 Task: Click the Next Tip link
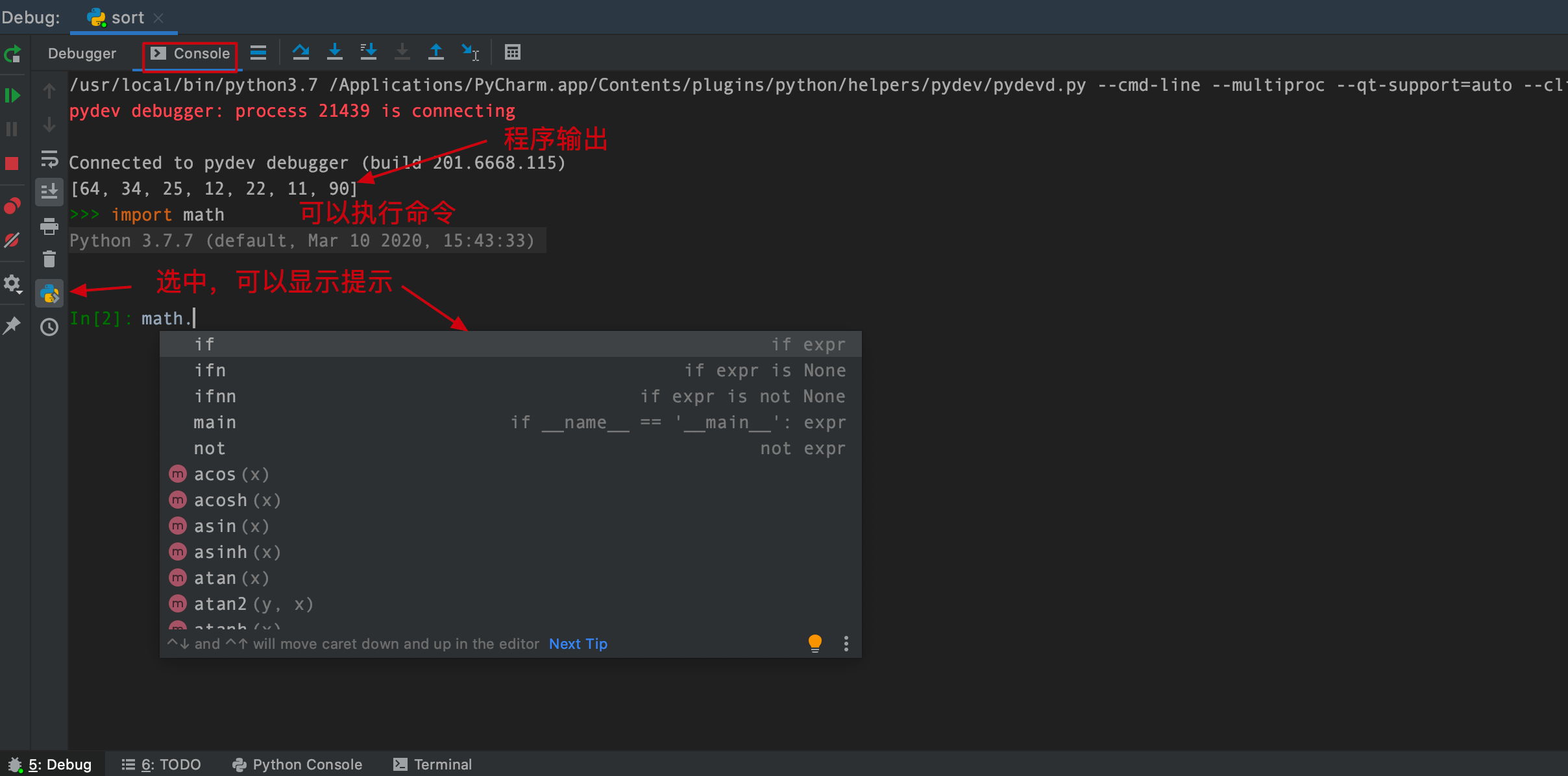(x=578, y=644)
